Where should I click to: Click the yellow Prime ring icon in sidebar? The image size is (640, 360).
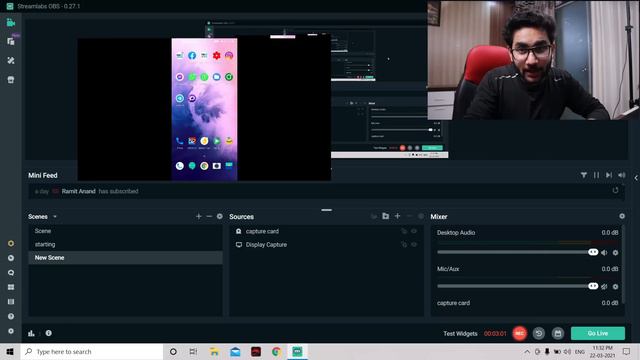(11, 243)
